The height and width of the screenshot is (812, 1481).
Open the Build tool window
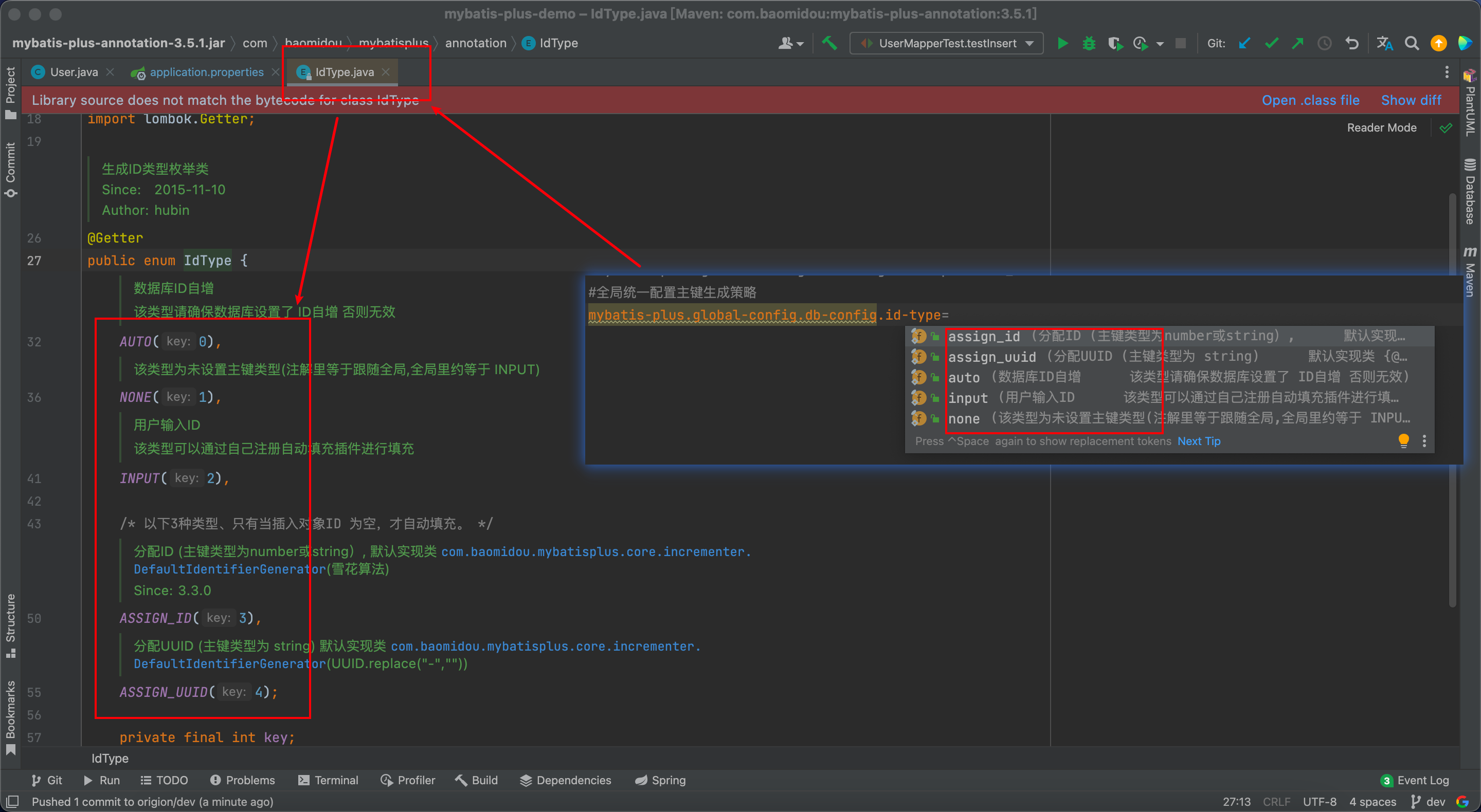point(477,780)
